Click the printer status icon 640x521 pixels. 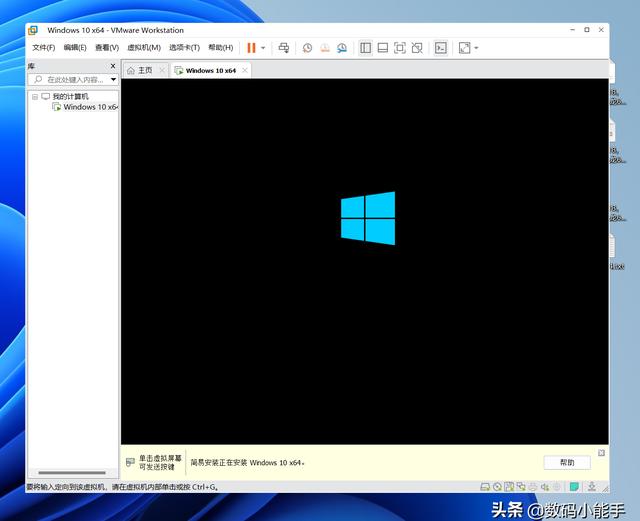coord(533,487)
